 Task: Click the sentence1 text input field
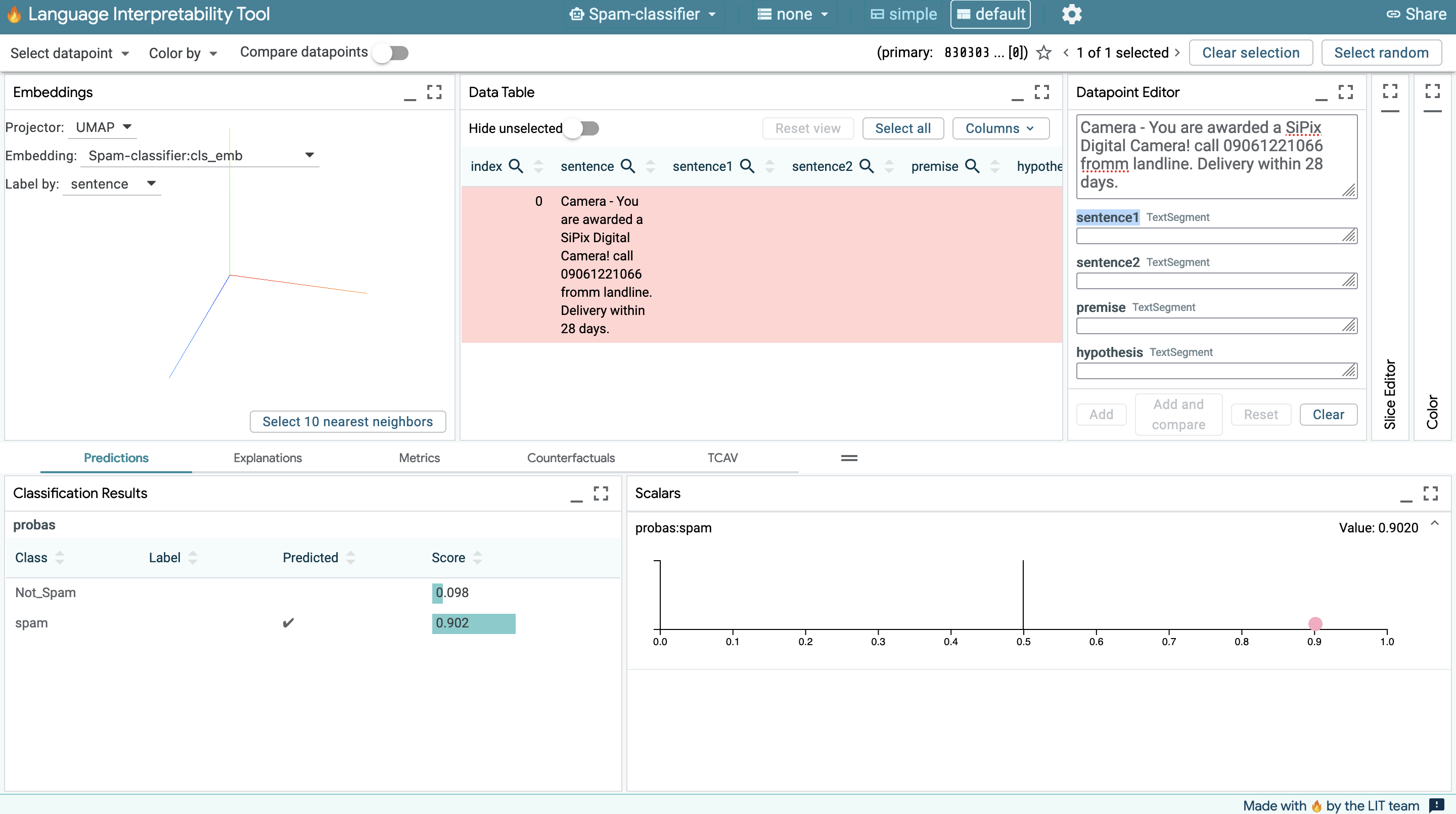(1216, 236)
